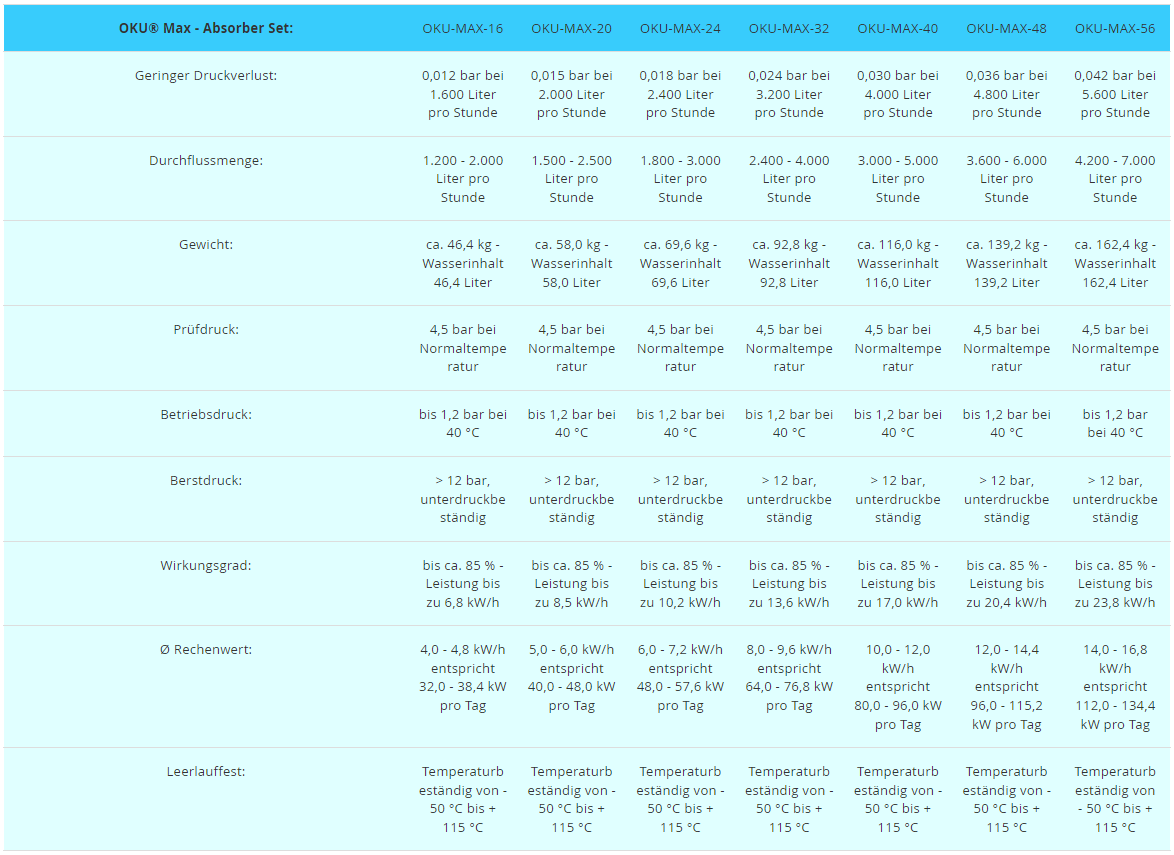Select the OKU® Max - Absorber Set header
This screenshot has width=1174, height=855.
[x=206, y=28]
